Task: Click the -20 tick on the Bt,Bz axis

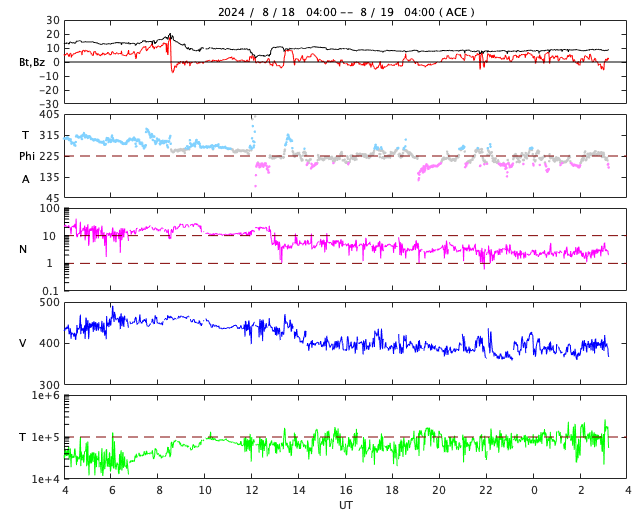Action: [49, 90]
